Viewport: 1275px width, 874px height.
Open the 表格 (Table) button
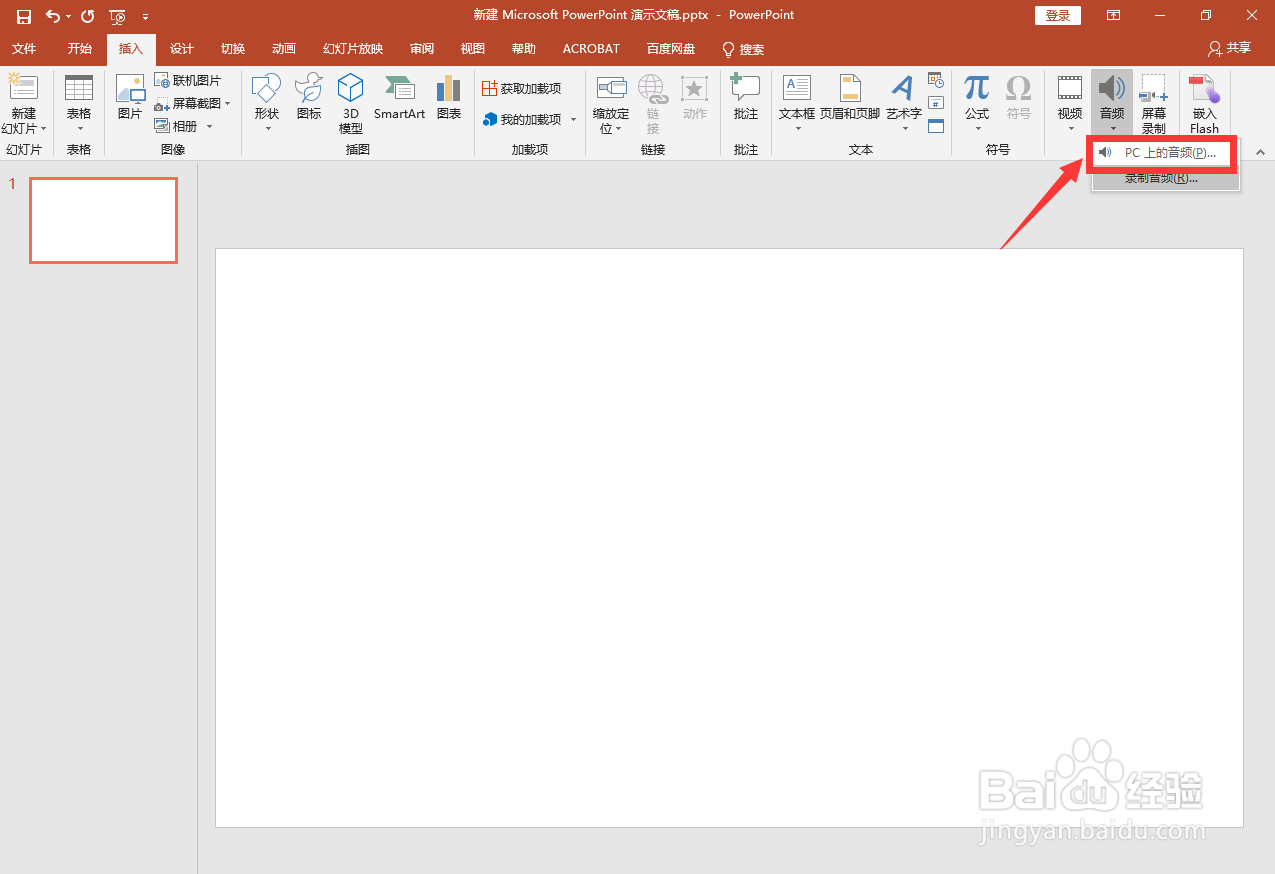(x=79, y=104)
